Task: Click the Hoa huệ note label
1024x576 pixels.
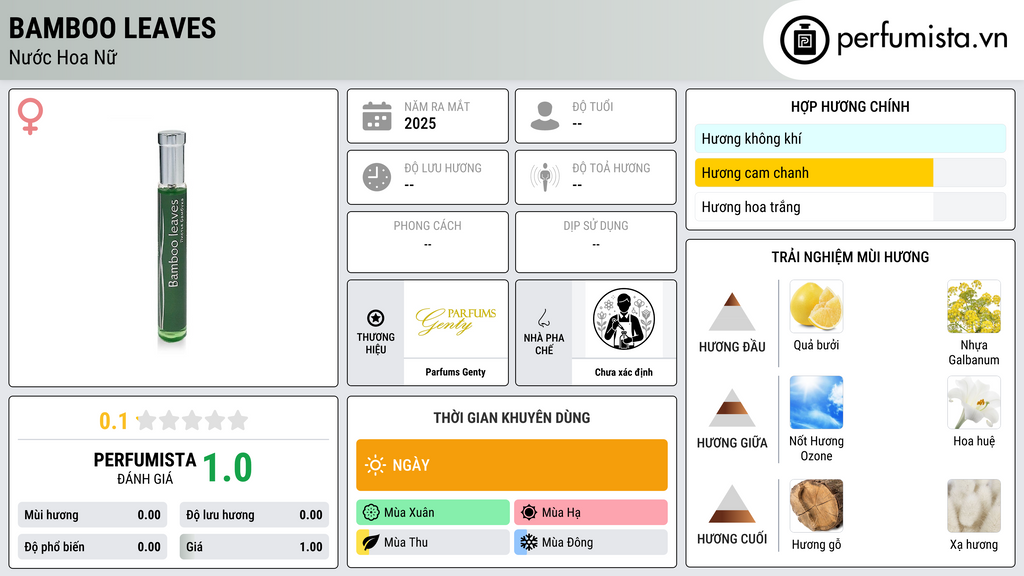Action: click(x=974, y=441)
